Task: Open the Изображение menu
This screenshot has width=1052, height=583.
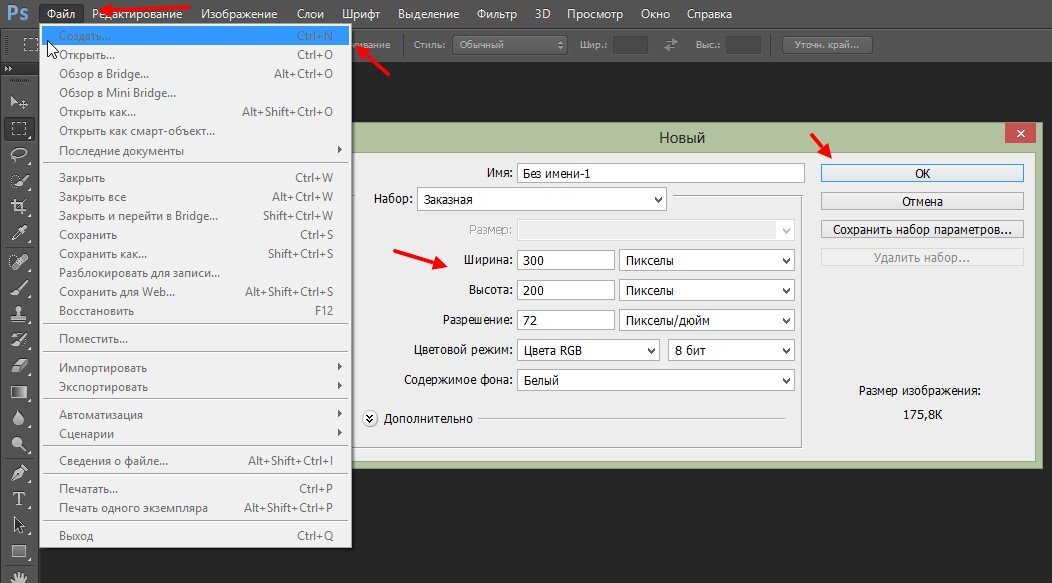Action: coord(239,13)
